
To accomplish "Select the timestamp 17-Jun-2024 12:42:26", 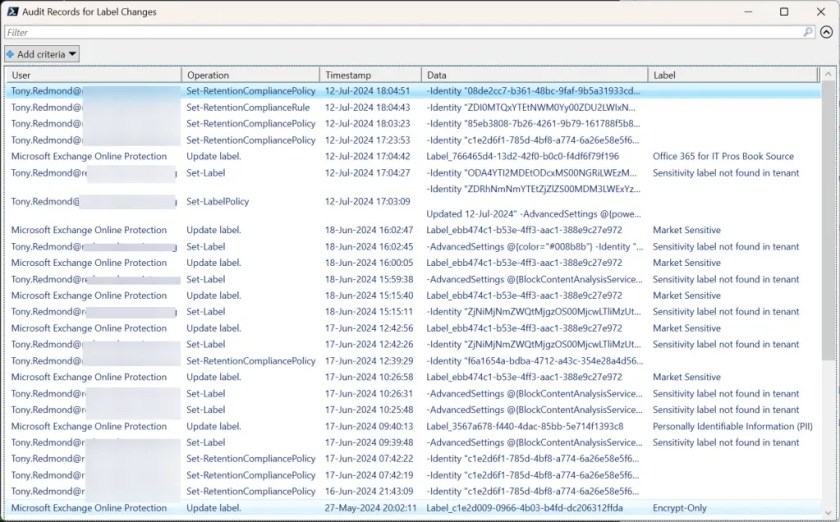I will click(x=369, y=345).
